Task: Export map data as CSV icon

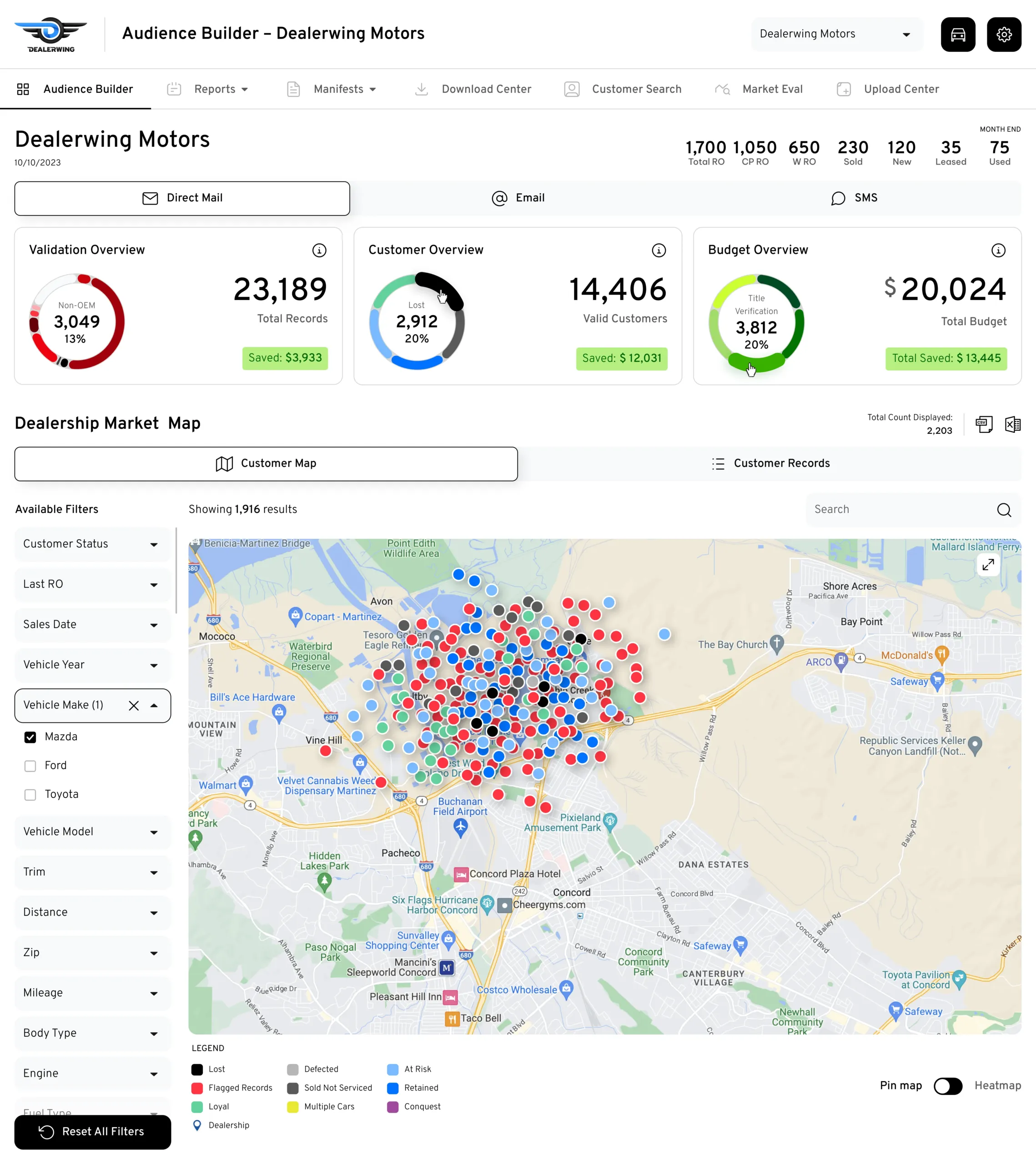Action: pos(984,424)
